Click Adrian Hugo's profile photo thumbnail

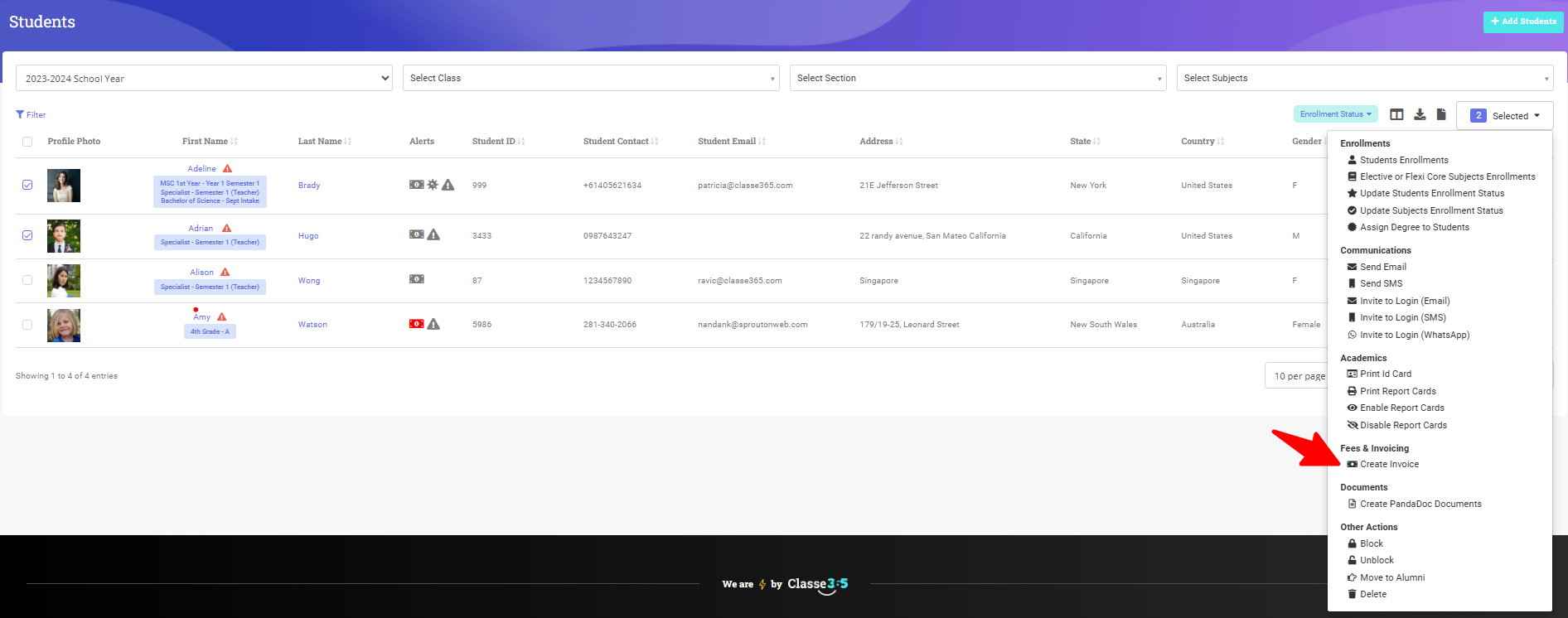[64, 236]
